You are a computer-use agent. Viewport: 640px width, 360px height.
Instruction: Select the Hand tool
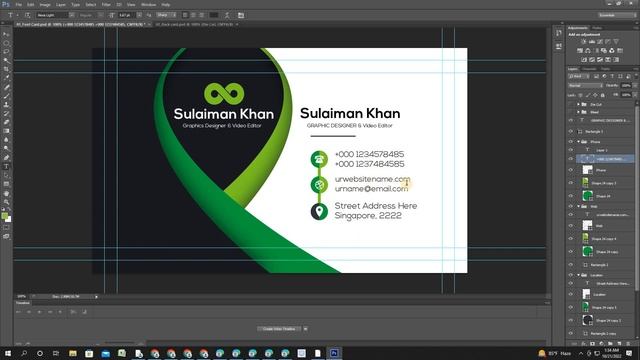[6, 193]
